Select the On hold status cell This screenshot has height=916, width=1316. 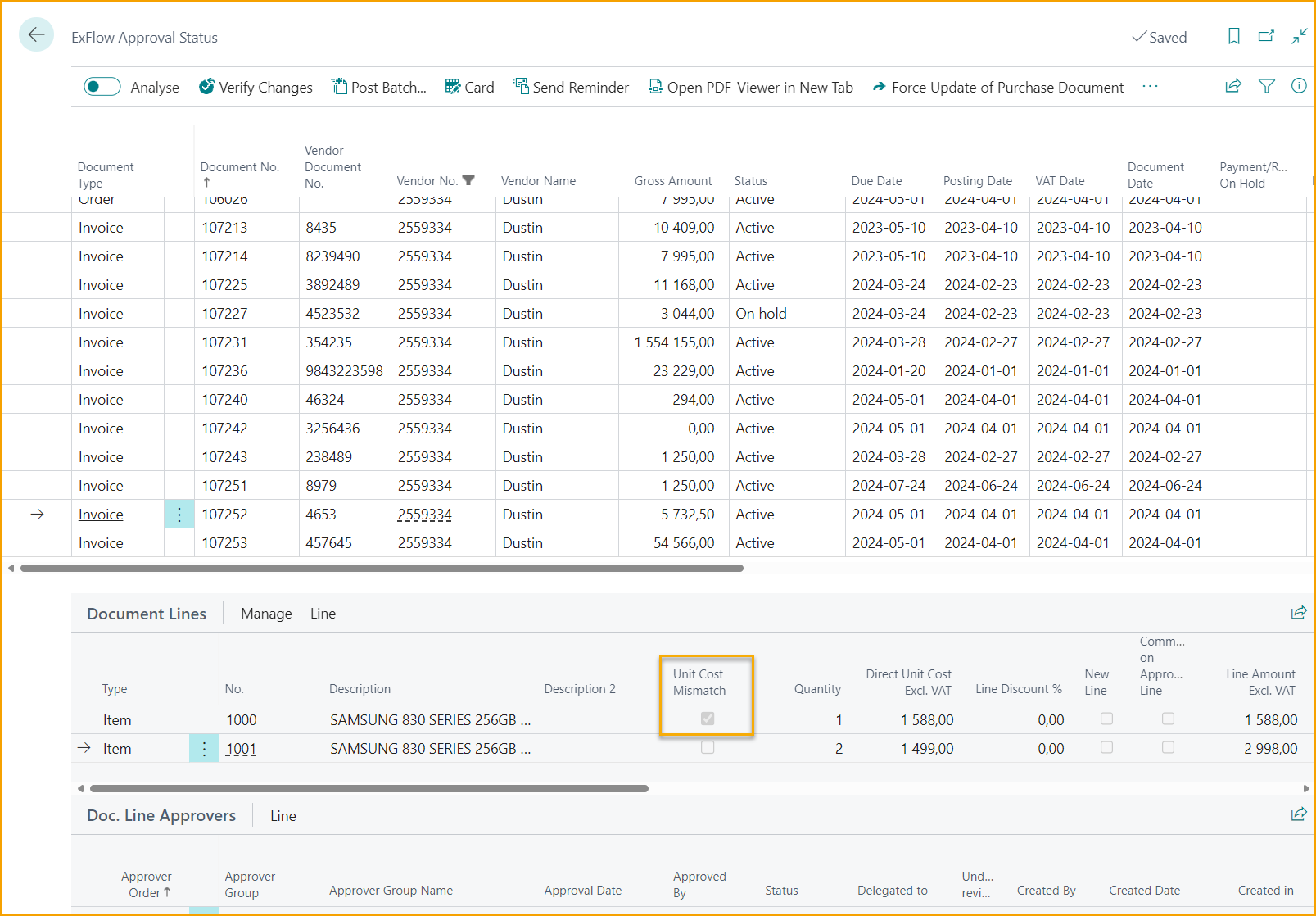786,314
